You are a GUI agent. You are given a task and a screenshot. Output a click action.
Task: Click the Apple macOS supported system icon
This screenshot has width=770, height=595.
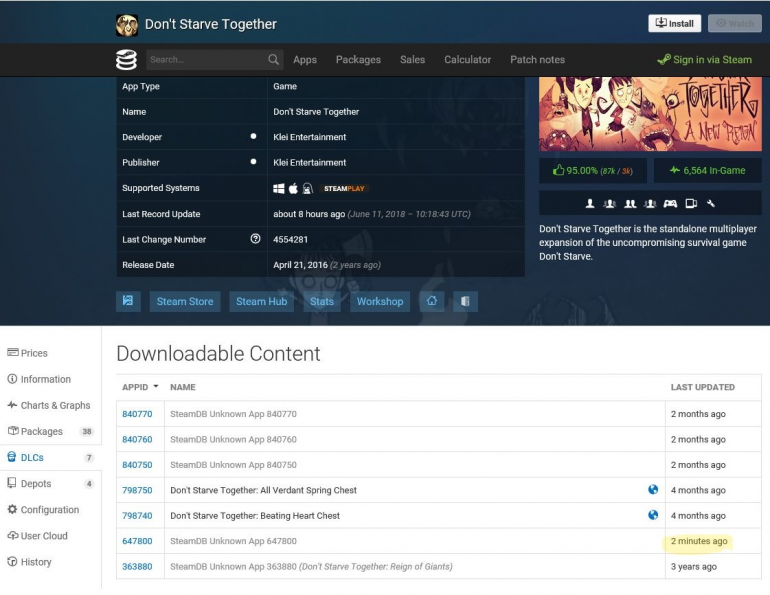pos(293,189)
